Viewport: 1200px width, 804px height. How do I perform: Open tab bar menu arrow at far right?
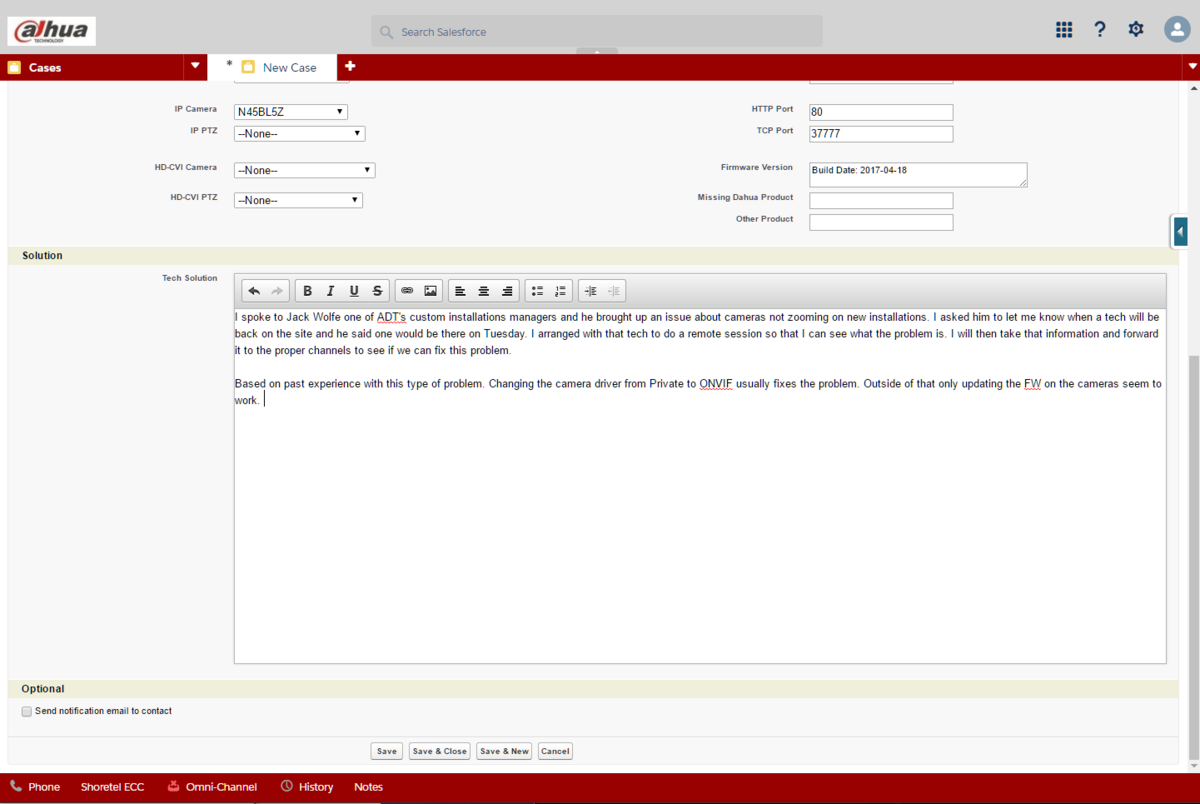1191,67
